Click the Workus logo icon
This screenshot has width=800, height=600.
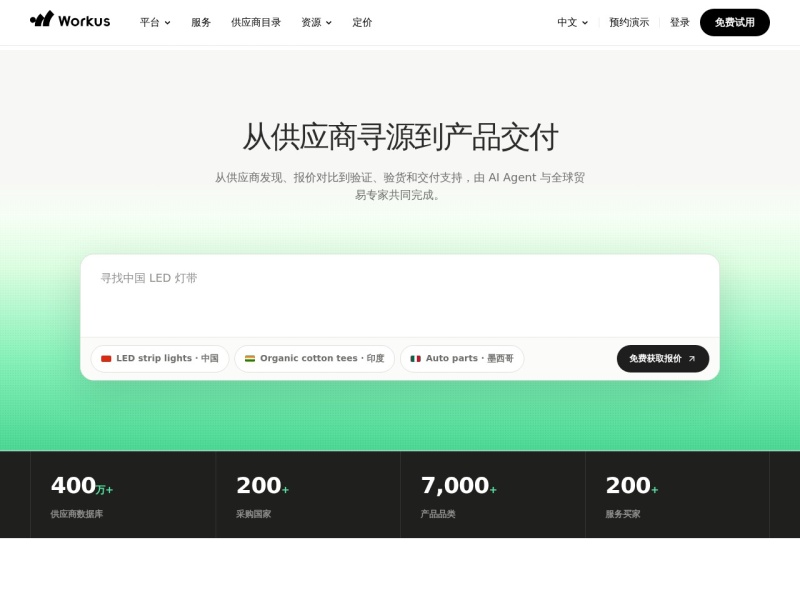pyautogui.click(x=42, y=19)
